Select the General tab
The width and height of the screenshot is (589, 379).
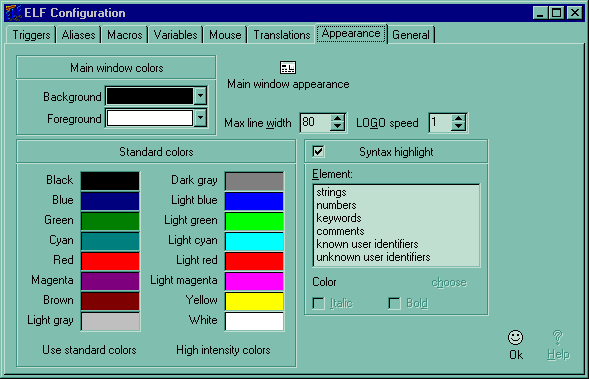[411, 35]
